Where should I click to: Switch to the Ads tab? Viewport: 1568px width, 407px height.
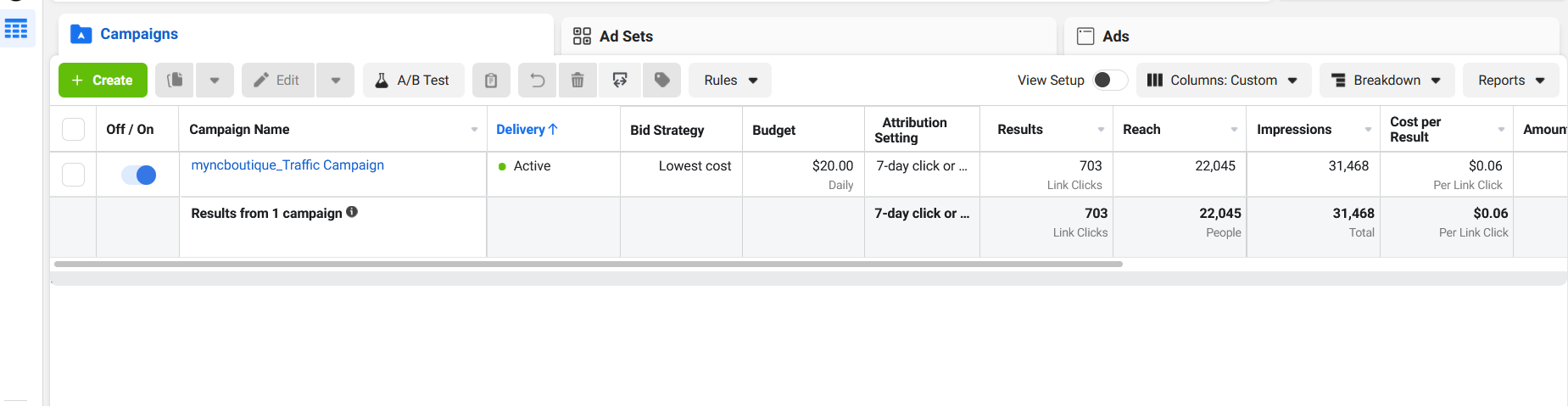pyautogui.click(x=1115, y=36)
